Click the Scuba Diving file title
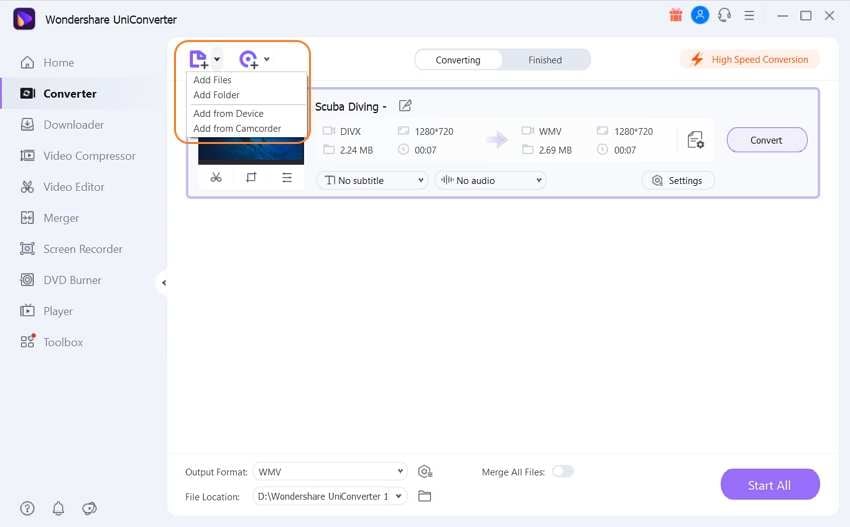Viewport: 850px width, 527px height. pyautogui.click(x=351, y=107)
